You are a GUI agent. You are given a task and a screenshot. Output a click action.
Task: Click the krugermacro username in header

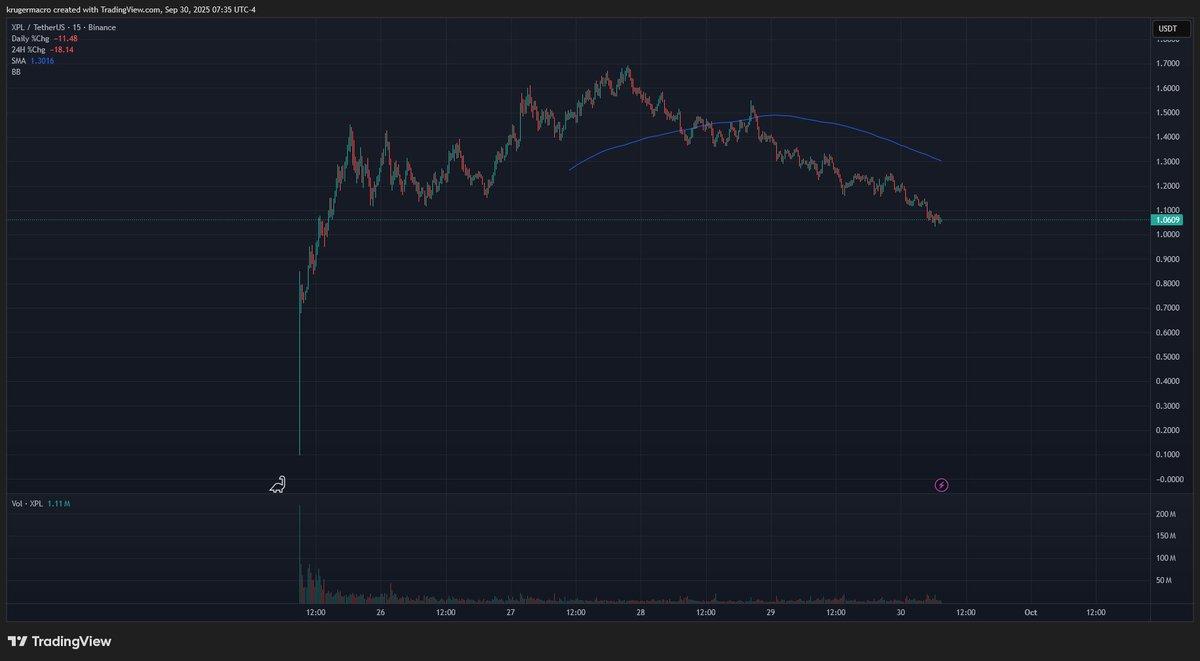point(29,9)
